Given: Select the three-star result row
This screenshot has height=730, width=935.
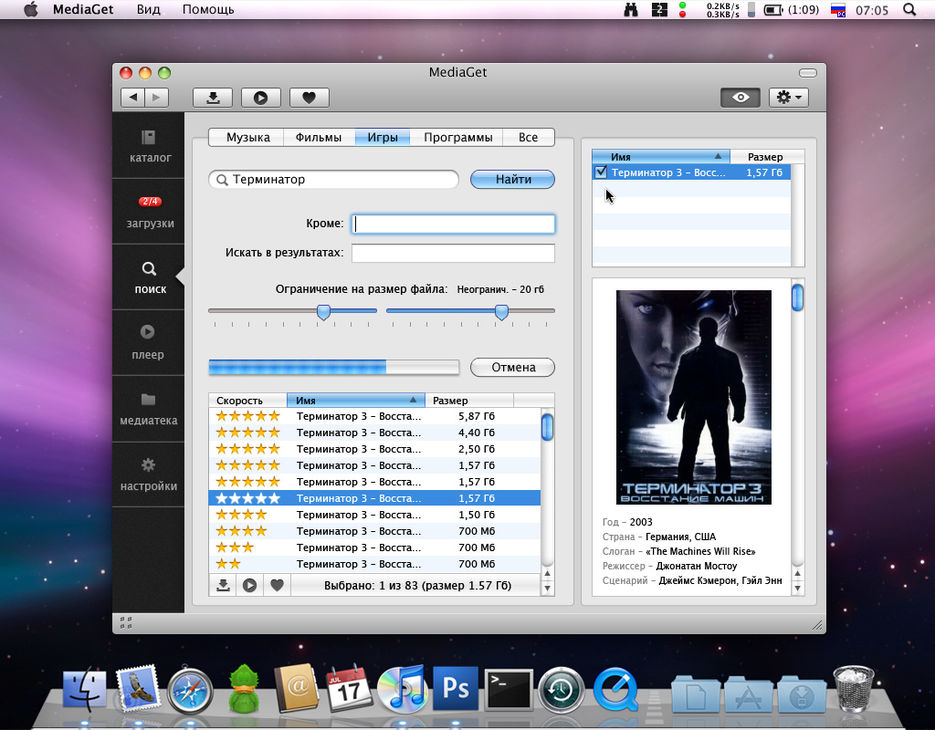Looking at the screenshot, I should click(374, 548).
